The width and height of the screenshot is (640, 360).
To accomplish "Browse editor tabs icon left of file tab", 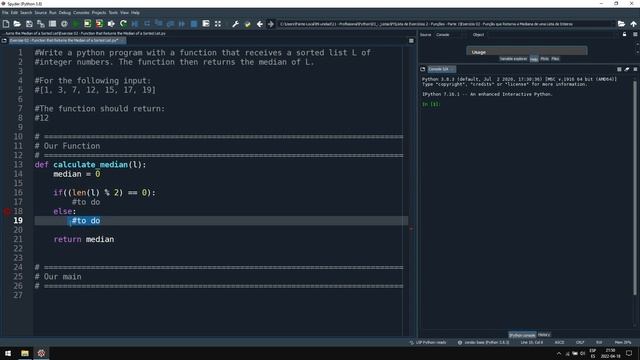I will point(4,41).
